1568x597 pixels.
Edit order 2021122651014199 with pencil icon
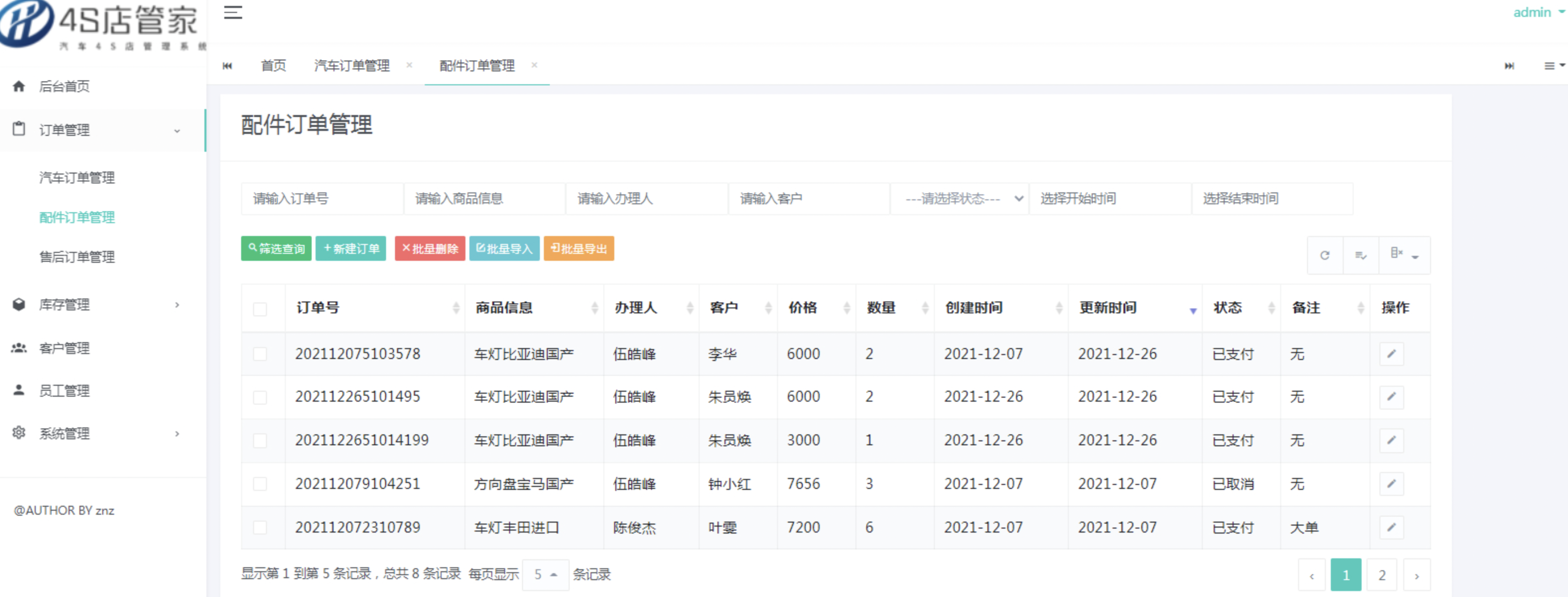(1391, 440)
